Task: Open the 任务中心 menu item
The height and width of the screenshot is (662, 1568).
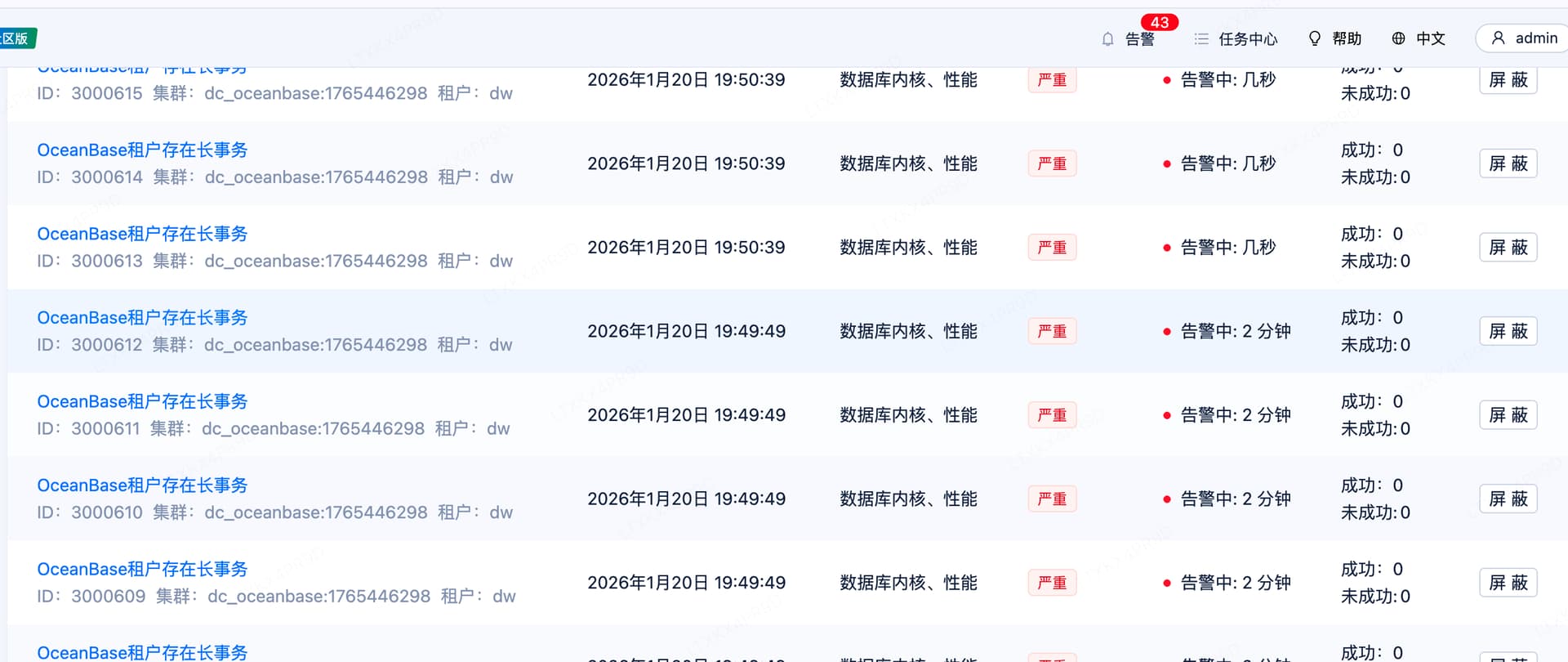Action: pyautogui.click(x=1248, y=39)
